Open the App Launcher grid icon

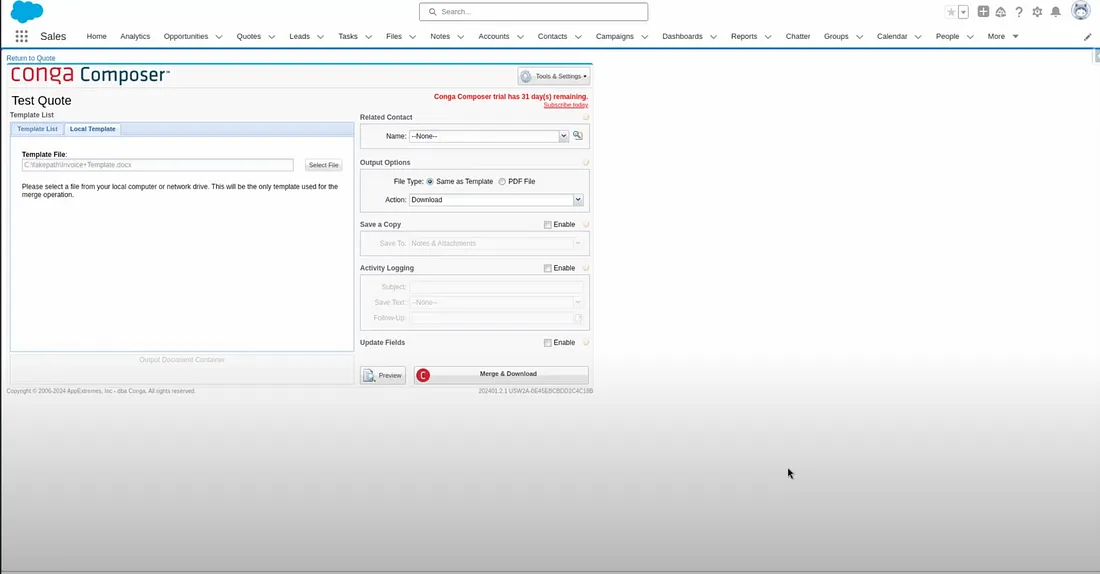(x=21, y=36)
